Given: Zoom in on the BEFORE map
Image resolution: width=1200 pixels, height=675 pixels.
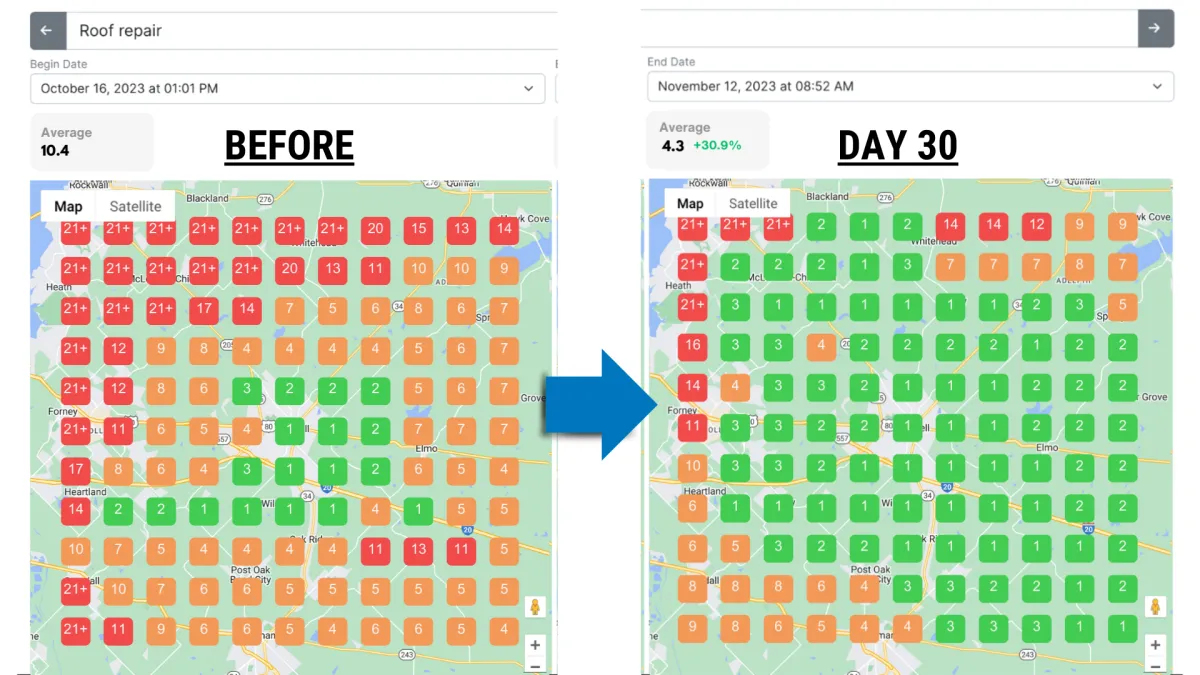Looking at the screenshot, I should click(x=535, y=645).
